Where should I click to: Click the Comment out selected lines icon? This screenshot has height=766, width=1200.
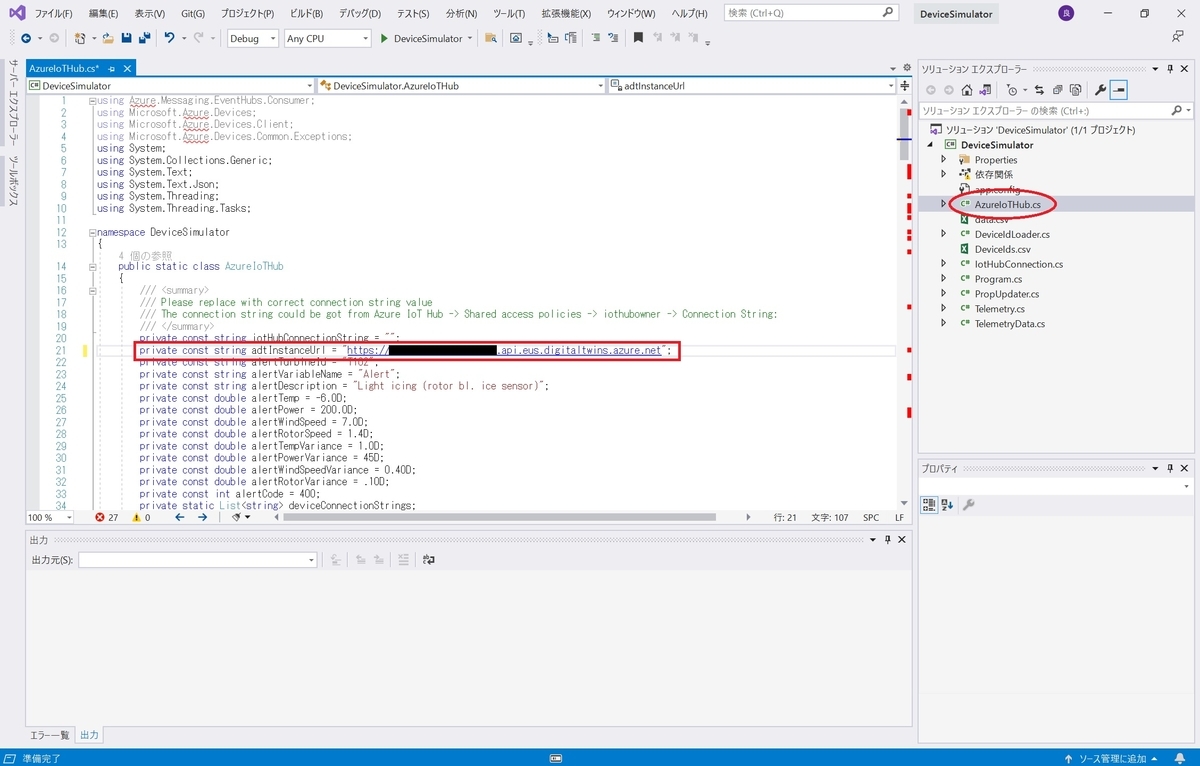[595, 38]
